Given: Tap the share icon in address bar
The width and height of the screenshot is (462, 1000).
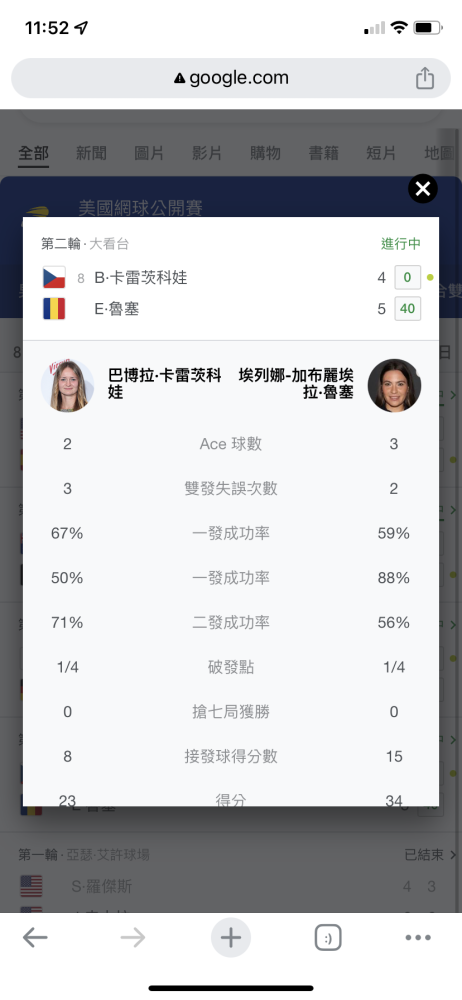Looking at the screenshot, I should pos(425,78).
